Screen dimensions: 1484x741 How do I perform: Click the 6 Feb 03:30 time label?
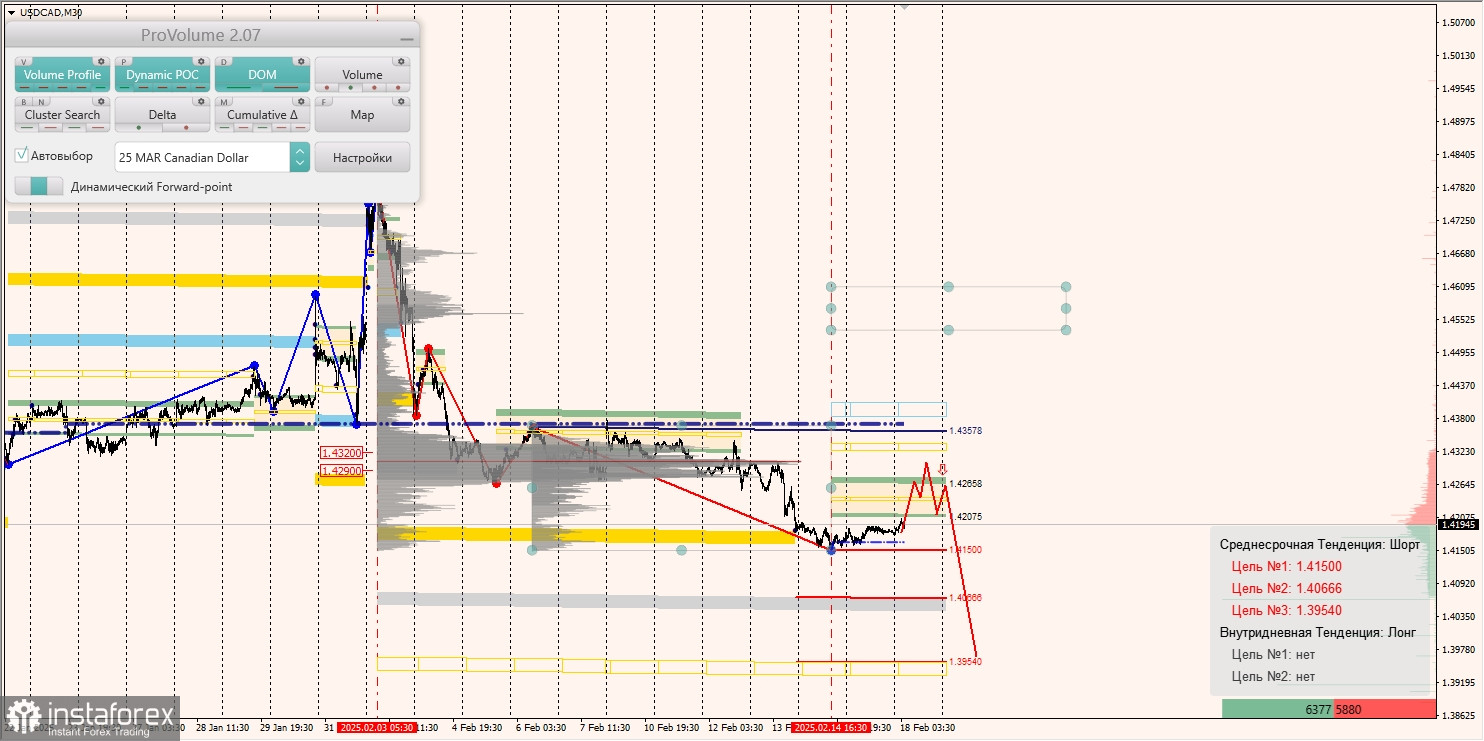(x=542, y=728)
